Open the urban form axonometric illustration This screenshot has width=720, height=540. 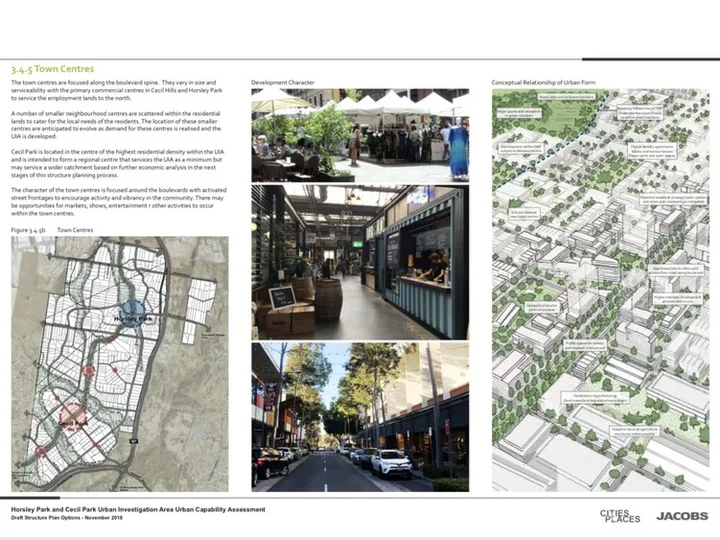coord(601,290)
